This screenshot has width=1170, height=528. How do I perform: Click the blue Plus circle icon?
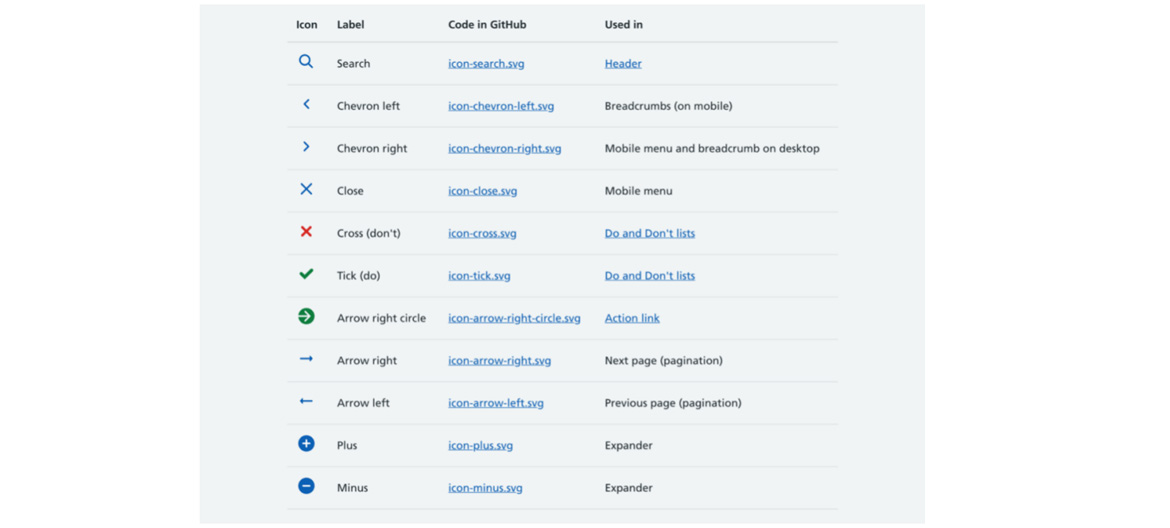[306, 444]
